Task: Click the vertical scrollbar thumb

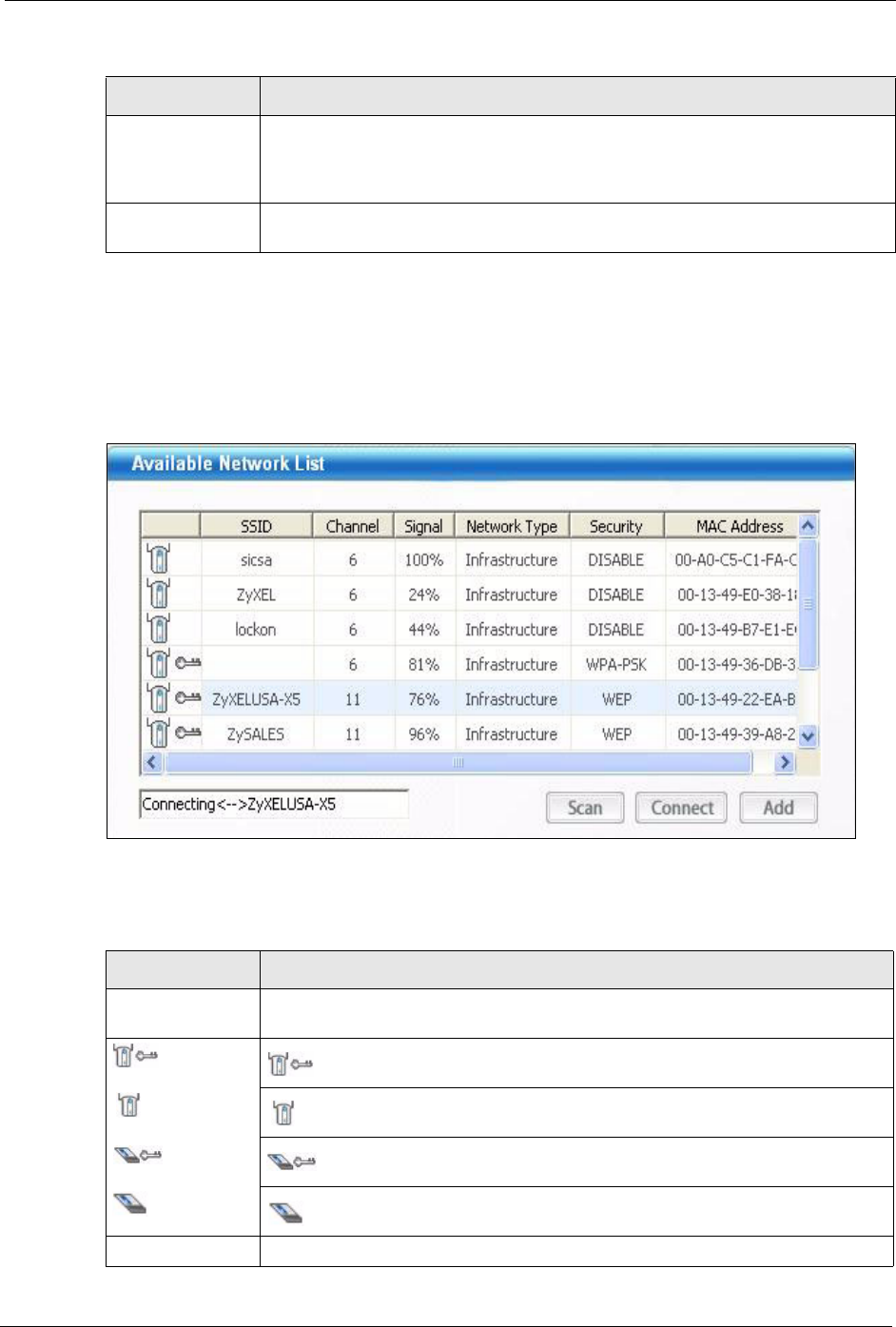Action: pos(808,604)
